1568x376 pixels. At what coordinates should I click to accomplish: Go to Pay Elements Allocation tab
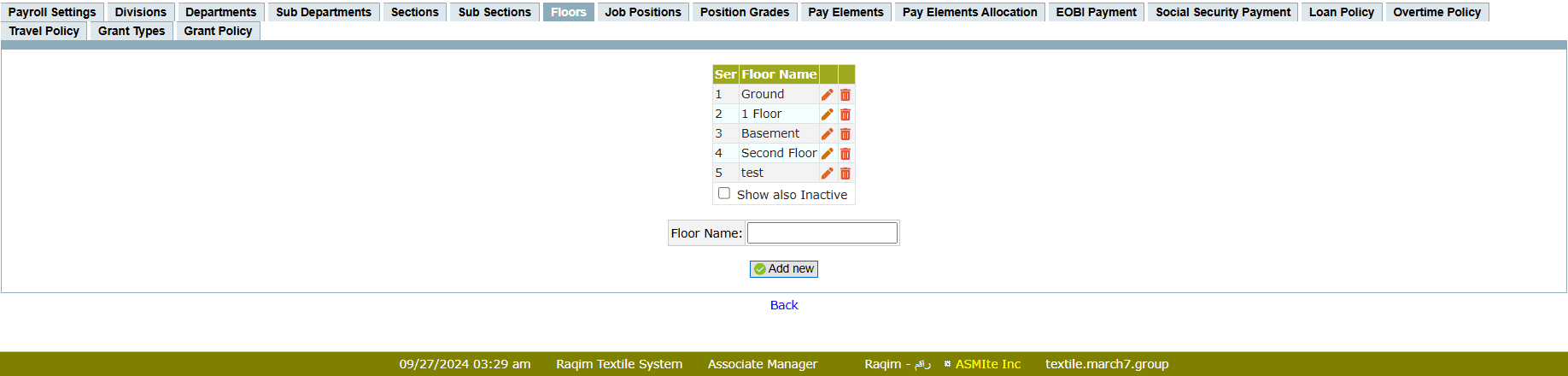pyautogui.click(x=969, y=12)
